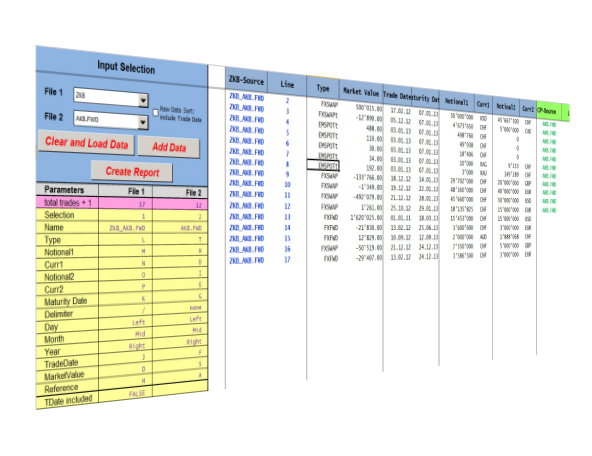592x456 pixels.
Task: Click the Input Selection panel title
Action: pyautogui.click(x=126, y=68)
